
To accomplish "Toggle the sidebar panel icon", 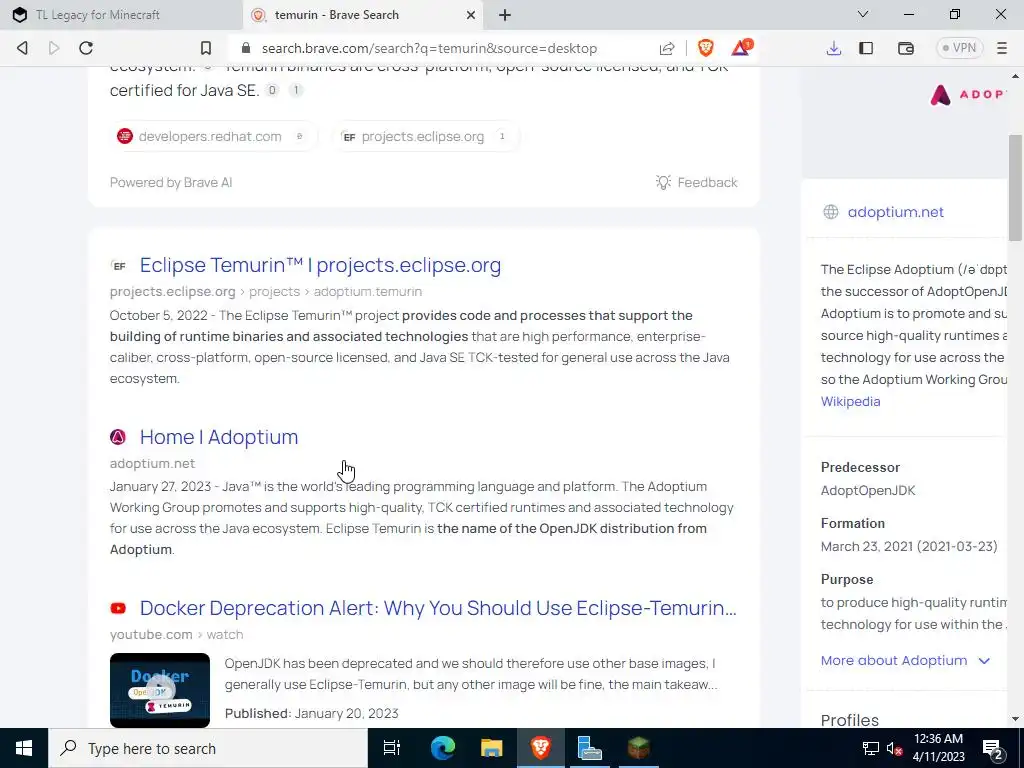I will [866, 48].
